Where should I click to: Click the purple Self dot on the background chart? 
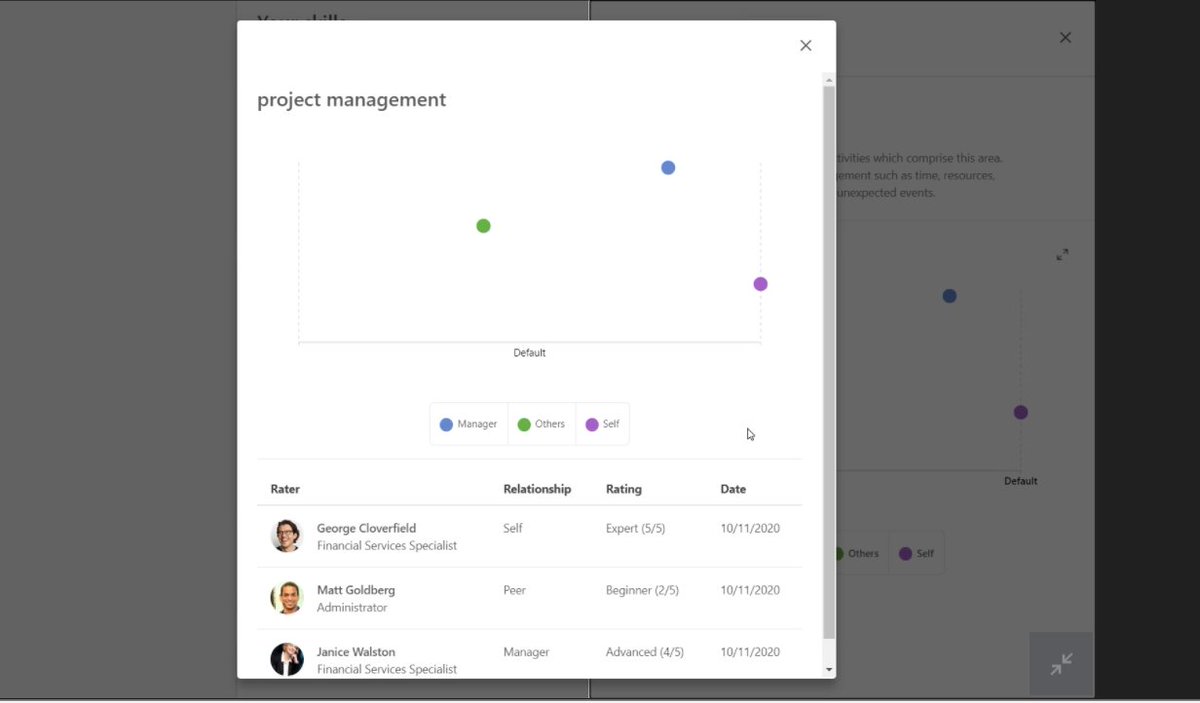1020,411
